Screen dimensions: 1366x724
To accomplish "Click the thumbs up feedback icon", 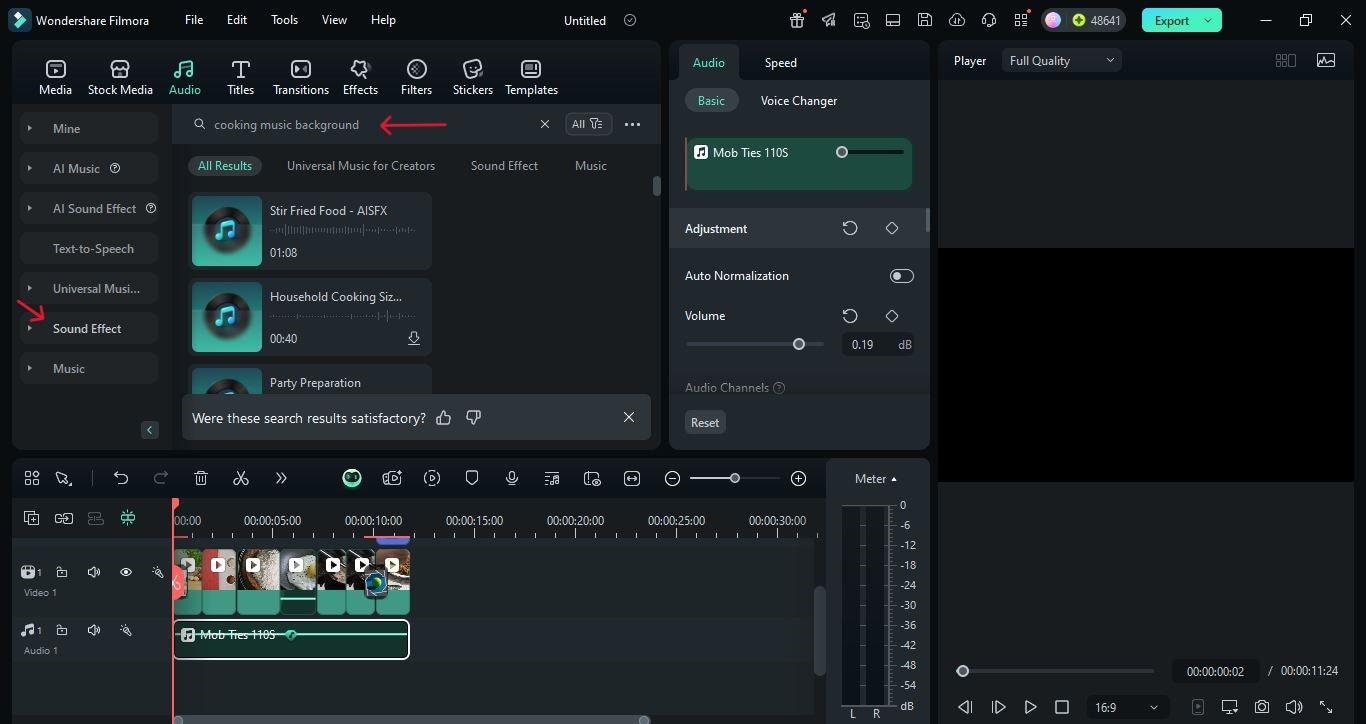I will coord(444,417).
